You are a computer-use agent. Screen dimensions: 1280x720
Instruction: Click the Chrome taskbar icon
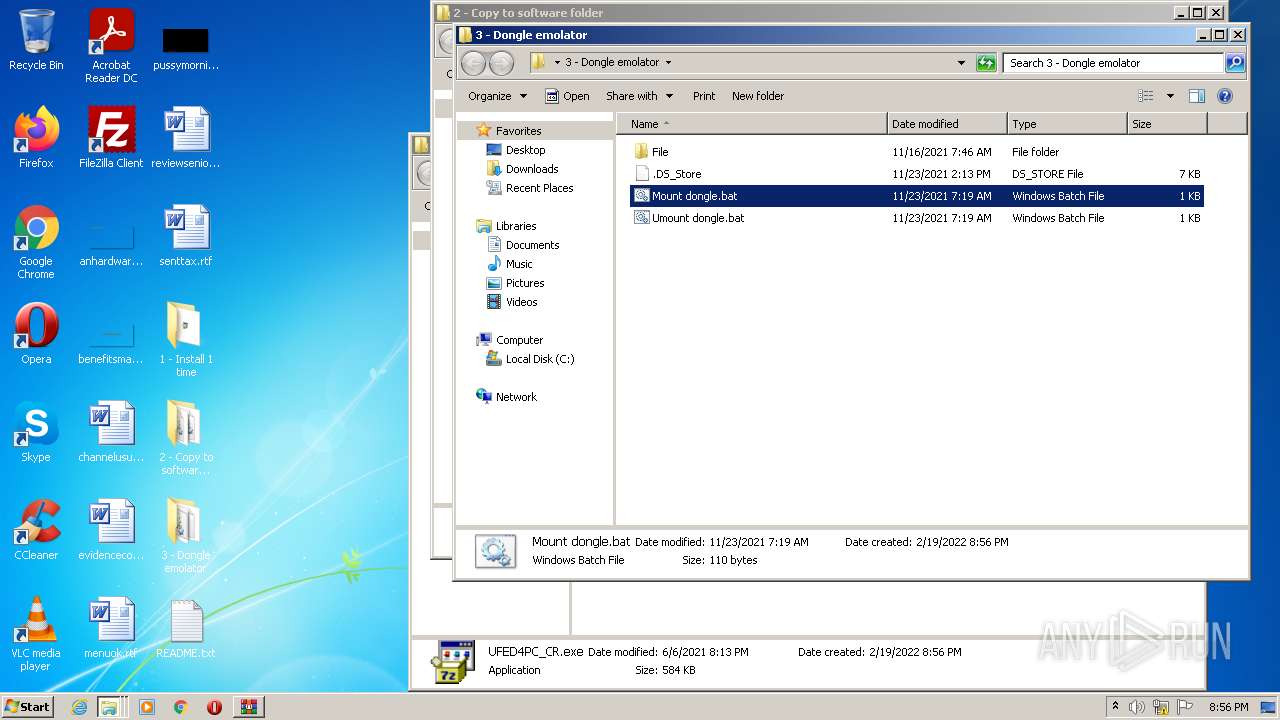[180, 707]
